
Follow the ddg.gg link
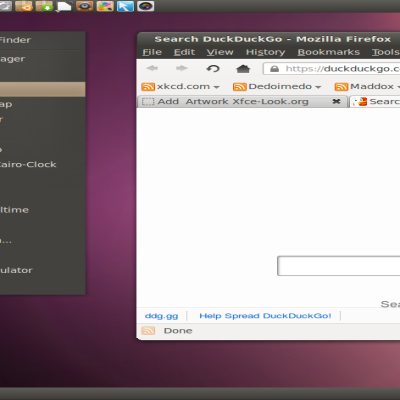tap(161, 316)
